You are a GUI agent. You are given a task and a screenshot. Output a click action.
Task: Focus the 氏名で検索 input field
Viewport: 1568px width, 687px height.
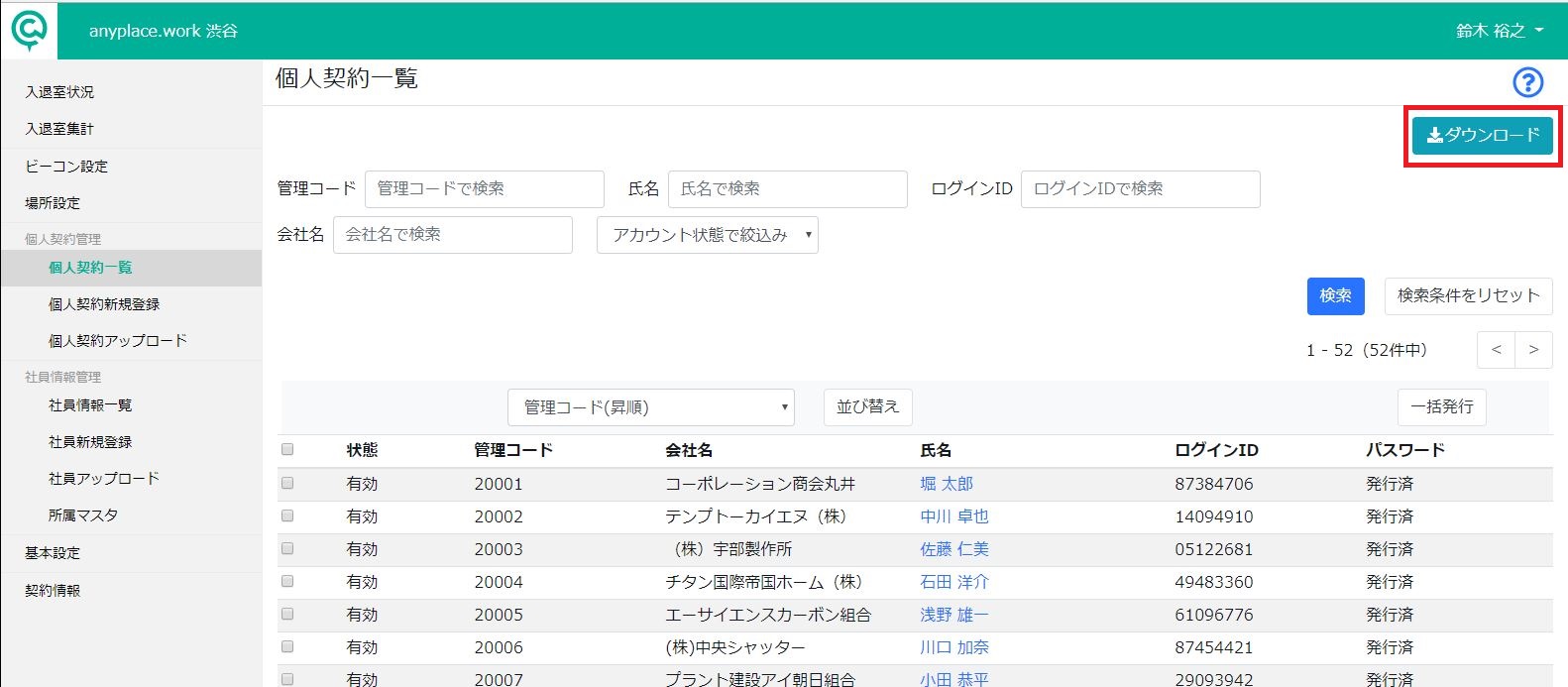coord(788,189)
